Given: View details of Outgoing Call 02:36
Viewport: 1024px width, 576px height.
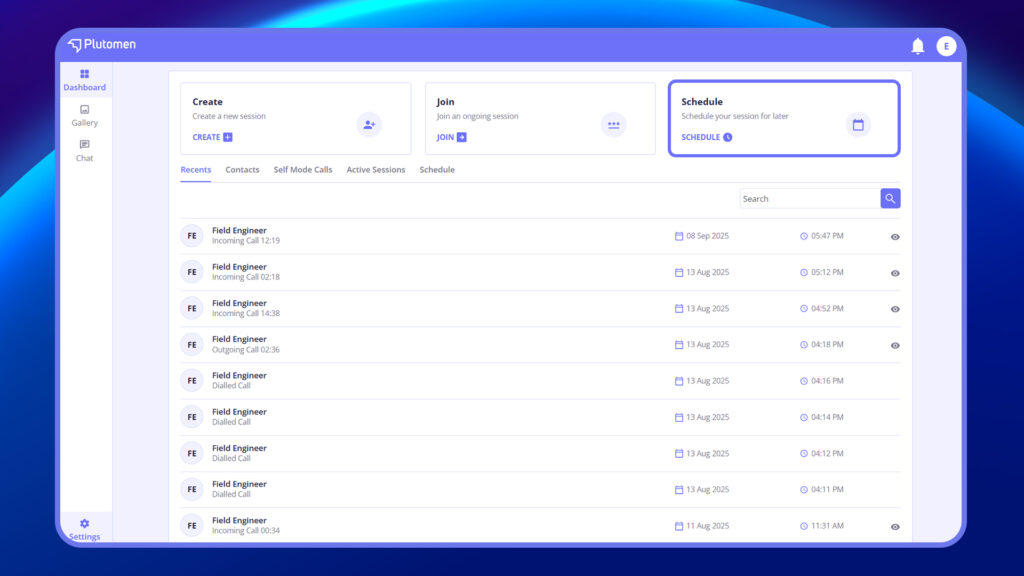Looking at the screenshot, I should point(895,345).
